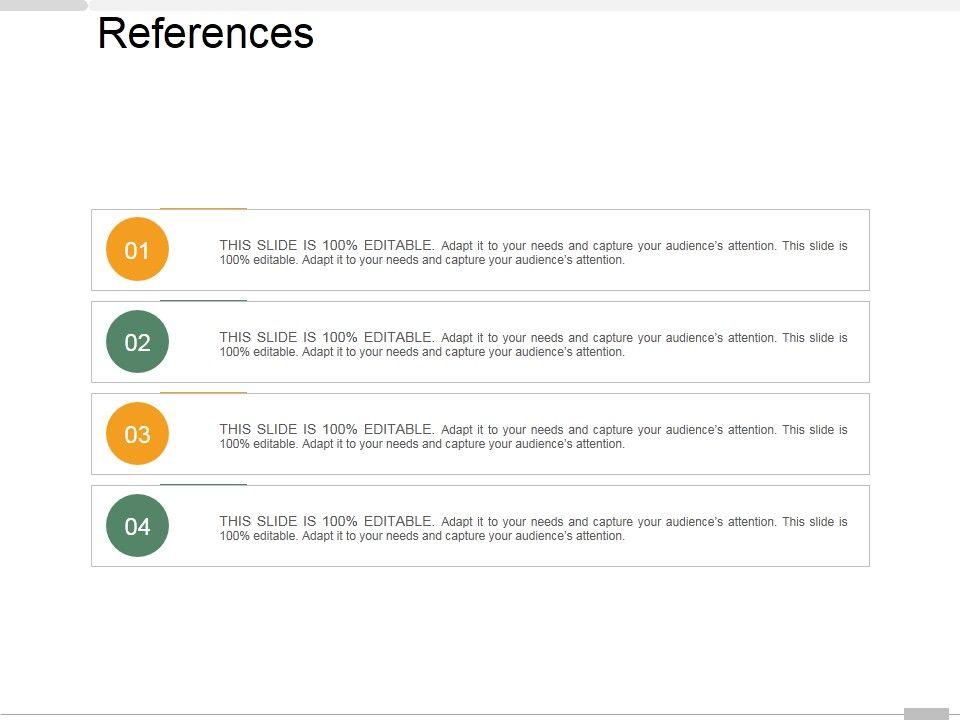The height and width of the screenshot is (720, 960).
Task: Click the uppercase heading text in row 01
Action: tap(327, 245)
